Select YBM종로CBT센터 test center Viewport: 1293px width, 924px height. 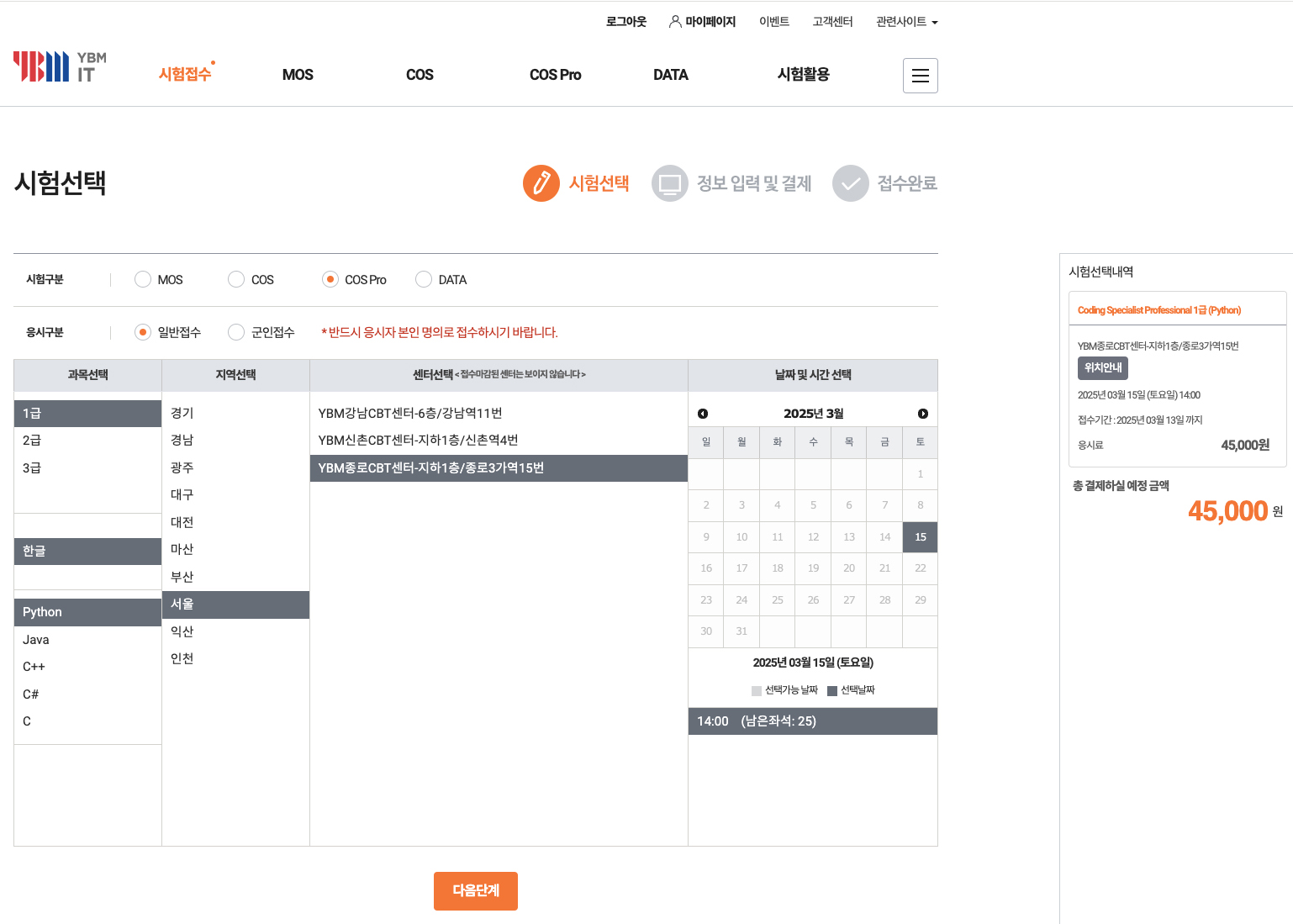click(x=499, y=468)
